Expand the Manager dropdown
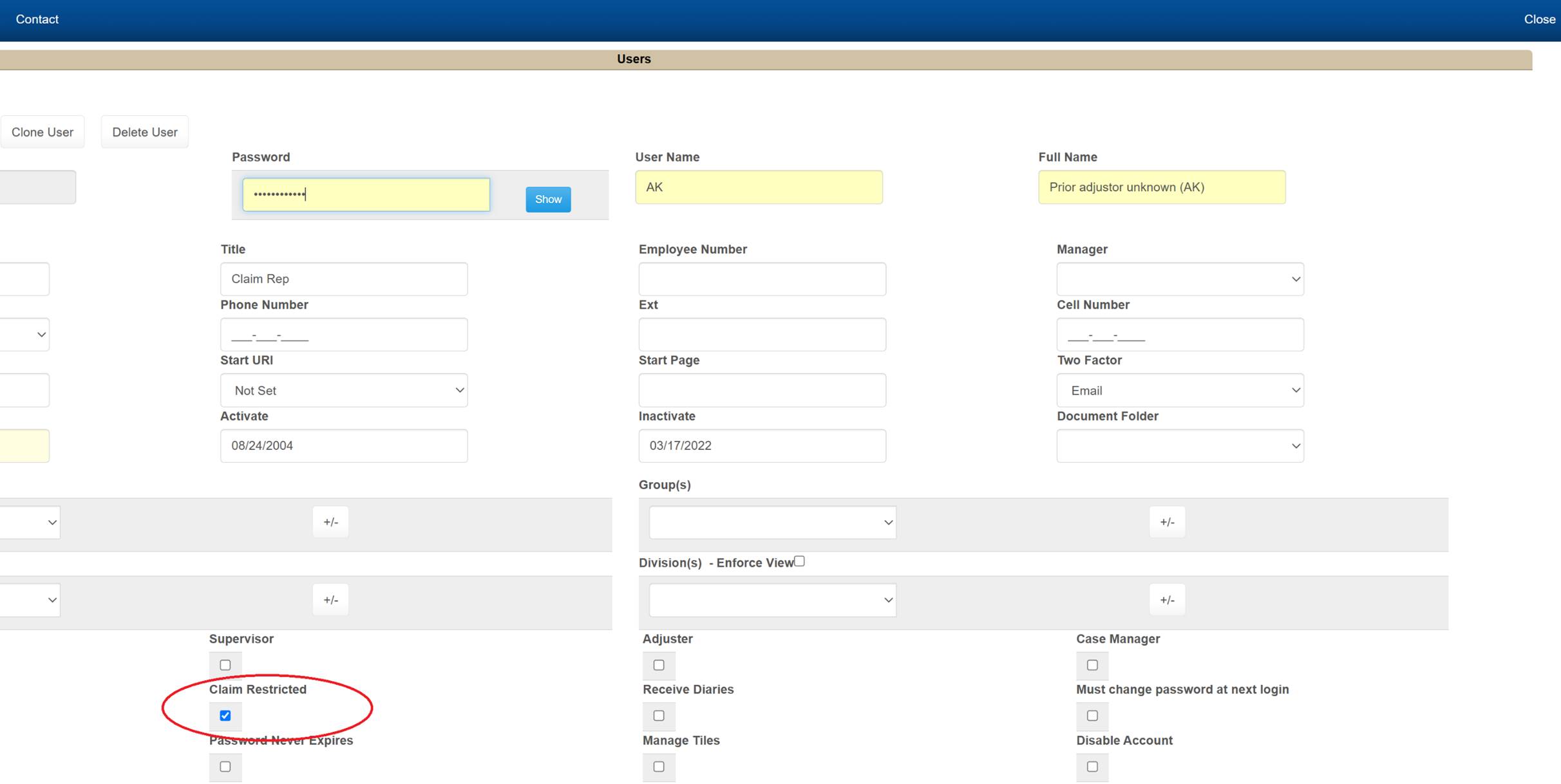Viewport: 1561px width, 784px height. [x=1180, y=279]
